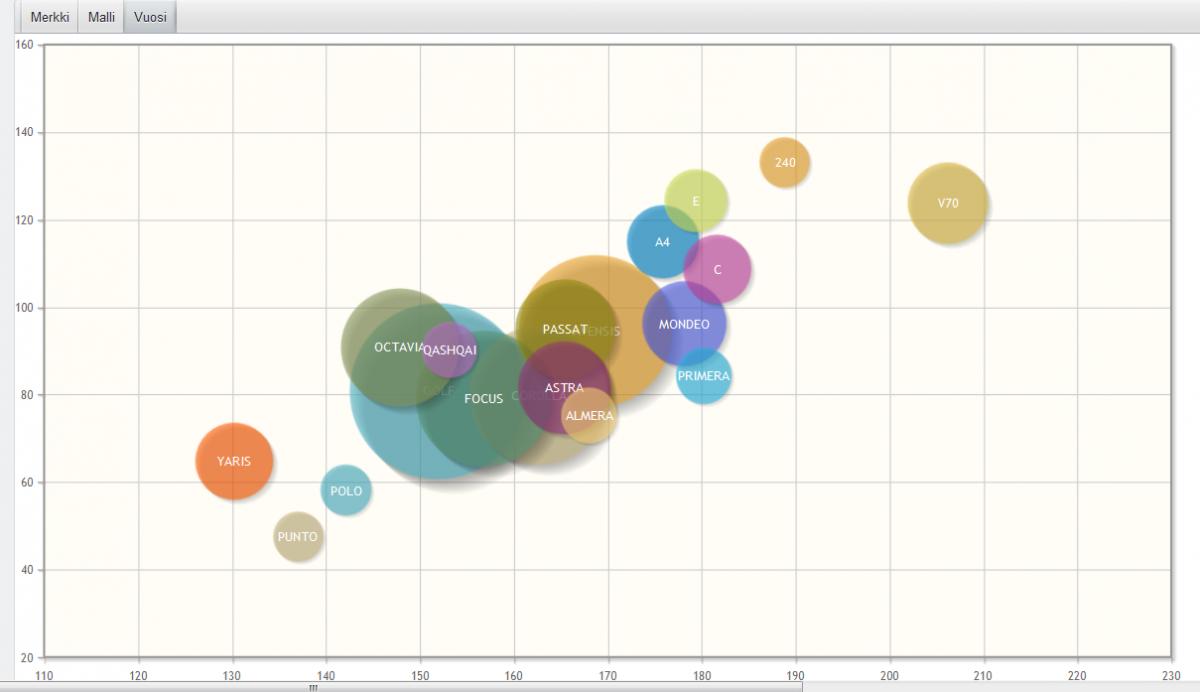
Task: Click the beige PUNTO bubble
Action: (298, 537)
